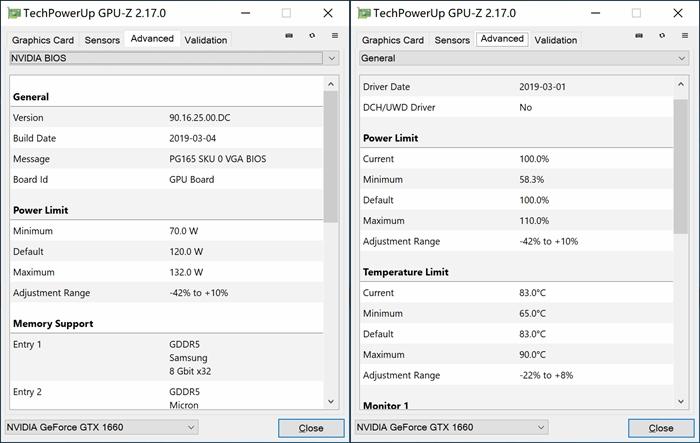700x443 pixels.
Task: Expand the General section dropdown
Action: click(681, 58)
